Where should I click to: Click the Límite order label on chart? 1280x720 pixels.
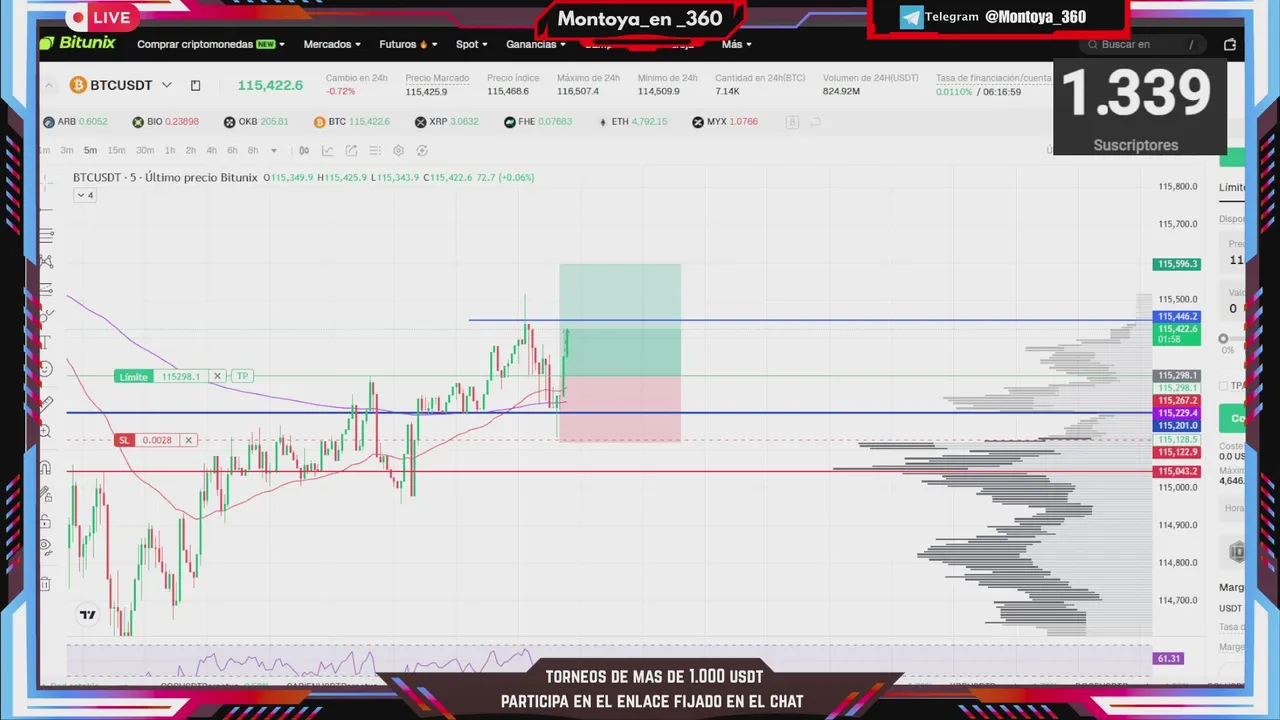[x=133, y=376]
